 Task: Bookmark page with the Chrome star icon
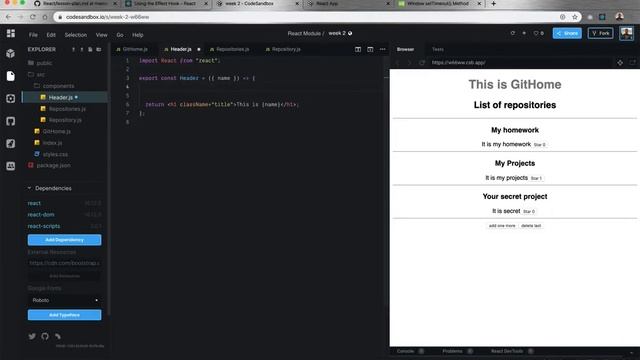coord(575,17)
